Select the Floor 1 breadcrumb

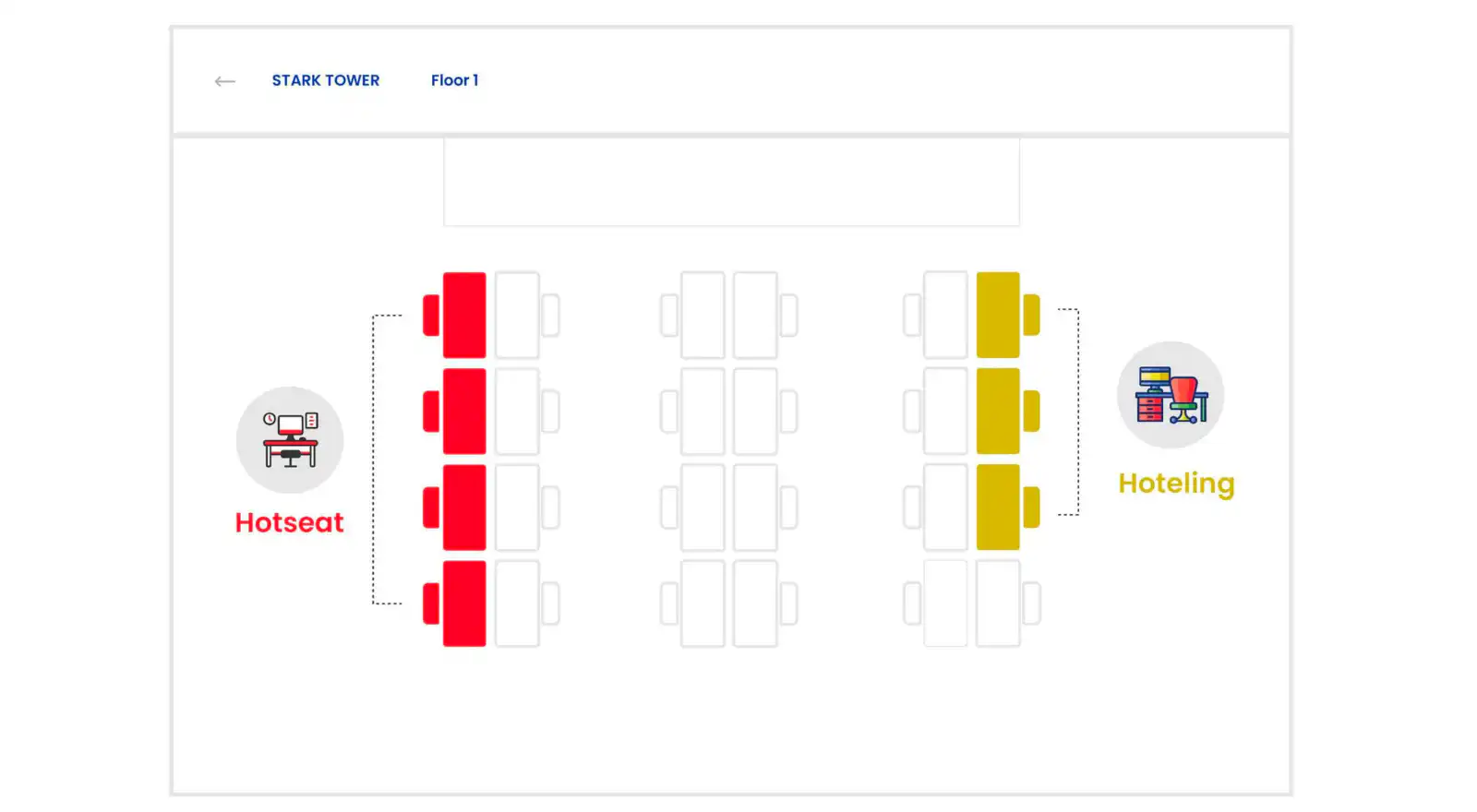pyautogui.click(x=454, y=80)
